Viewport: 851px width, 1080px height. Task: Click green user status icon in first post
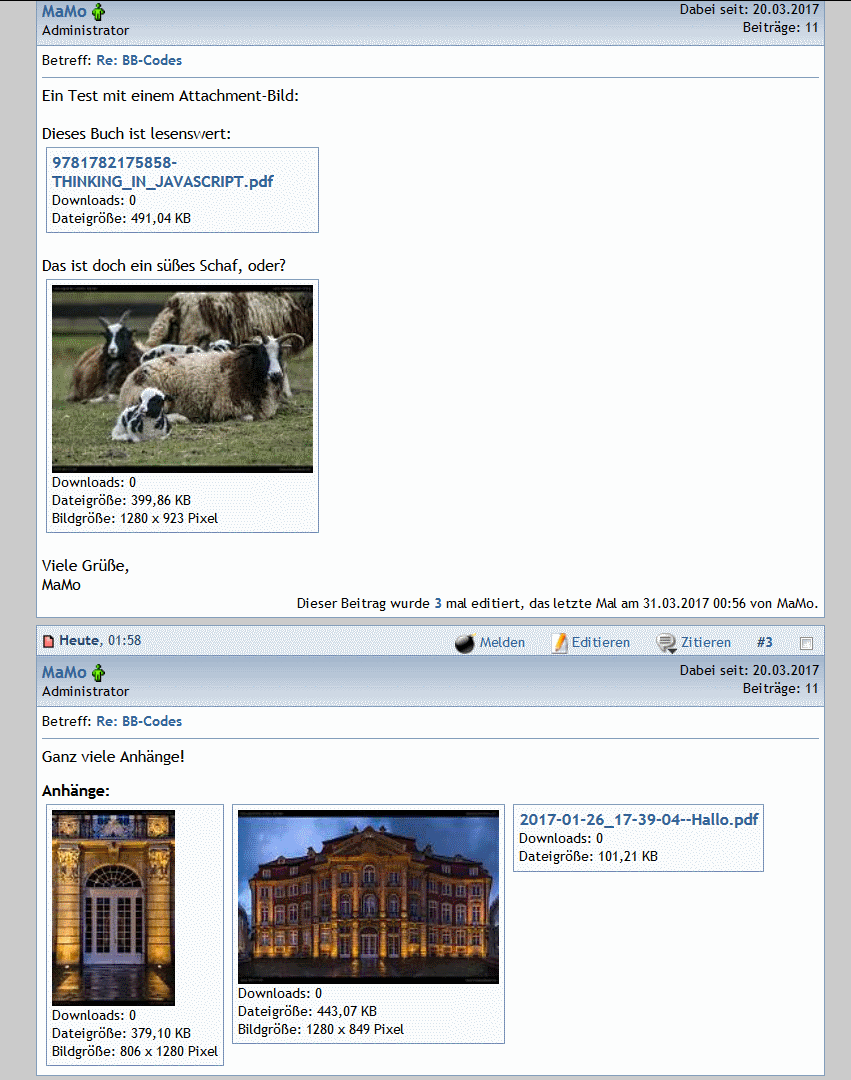click(x=99, y=13)
